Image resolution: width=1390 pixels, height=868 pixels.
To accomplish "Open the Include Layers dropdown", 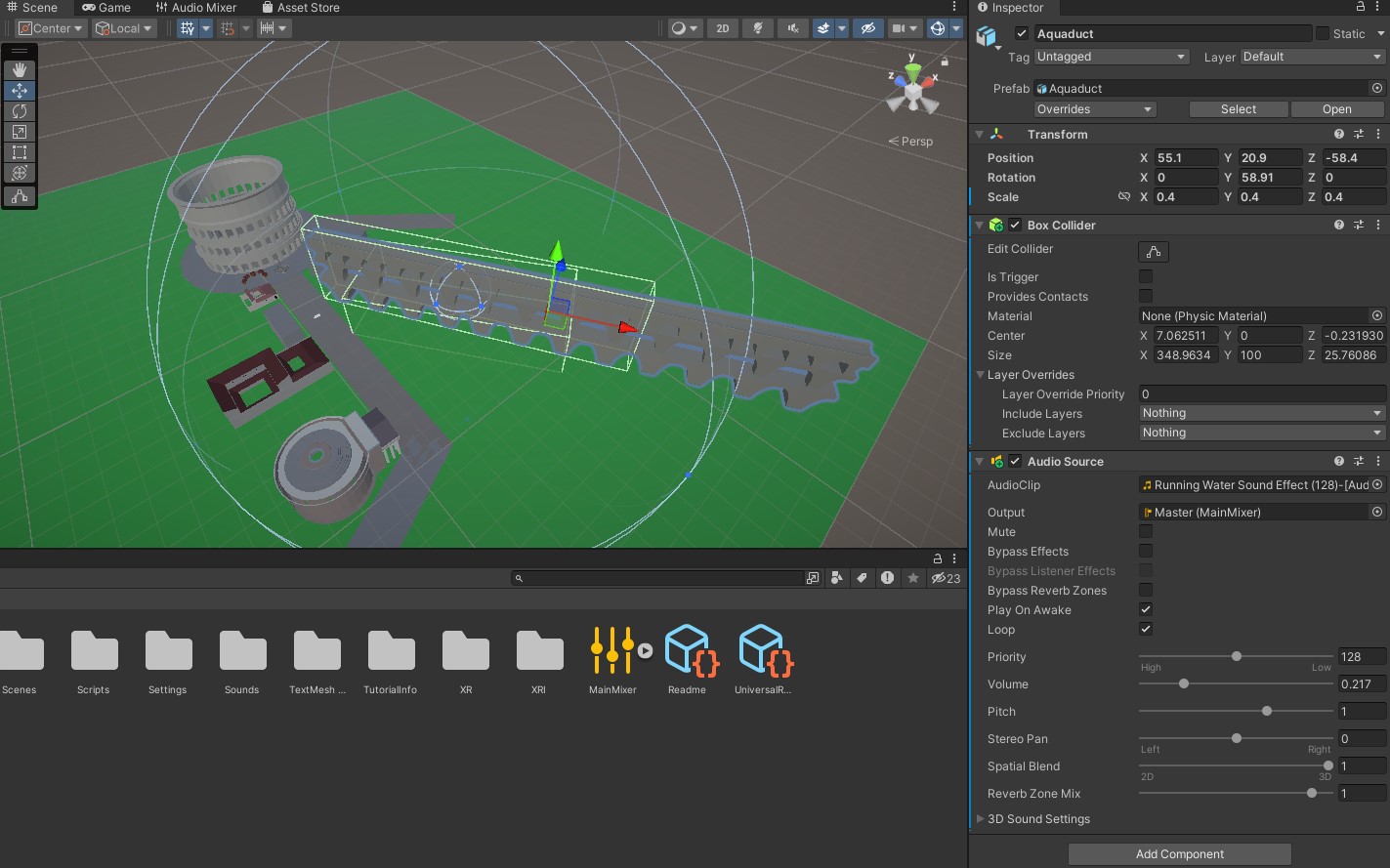I will [1261, 414].
